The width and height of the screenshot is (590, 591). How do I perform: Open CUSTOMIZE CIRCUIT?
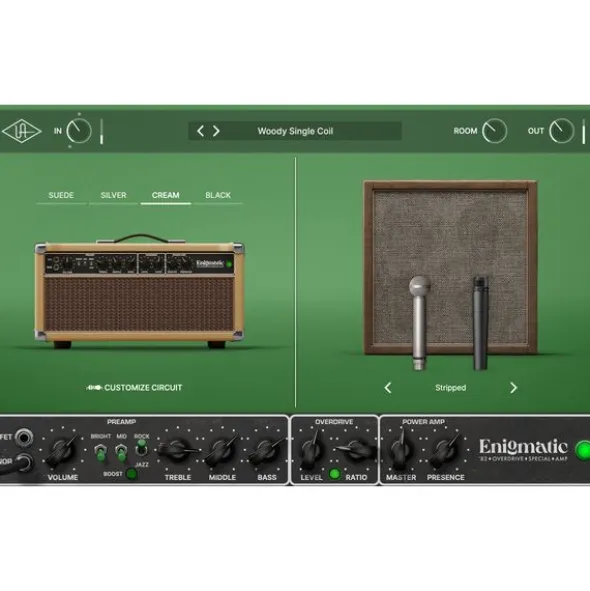143,388
